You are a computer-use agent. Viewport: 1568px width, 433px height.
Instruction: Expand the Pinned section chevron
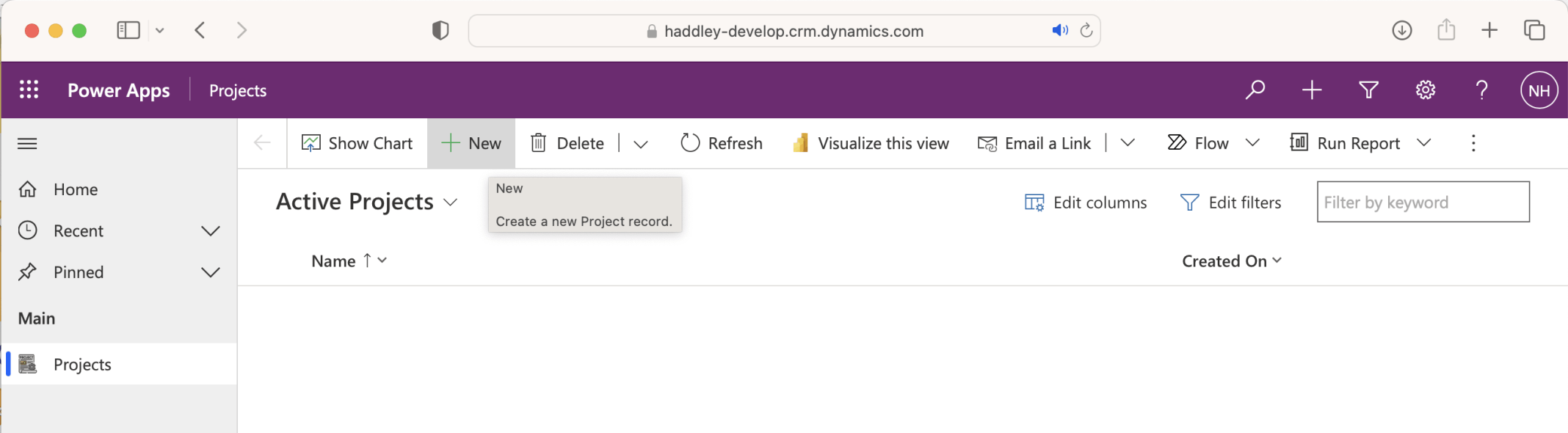(211, 272)
